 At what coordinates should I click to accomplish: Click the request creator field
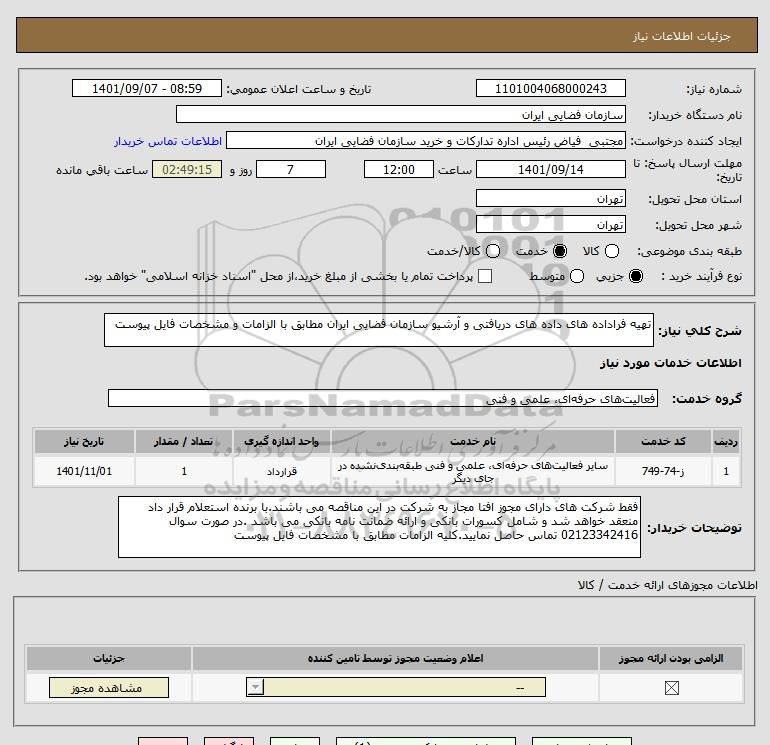pyautogui.click(x=426, y=141)
